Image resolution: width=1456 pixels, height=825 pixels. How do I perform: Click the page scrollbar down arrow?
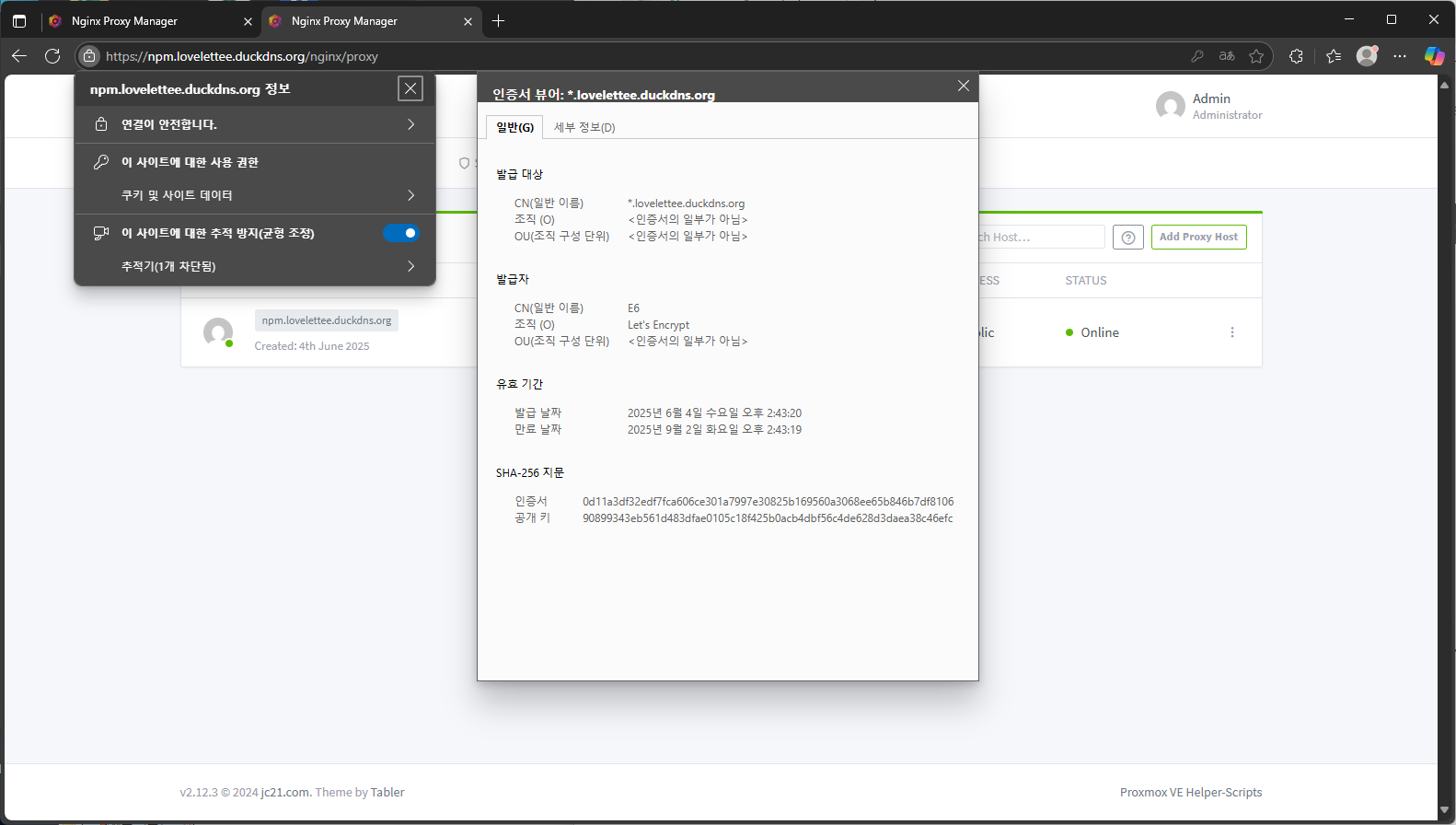[1445, 811]
